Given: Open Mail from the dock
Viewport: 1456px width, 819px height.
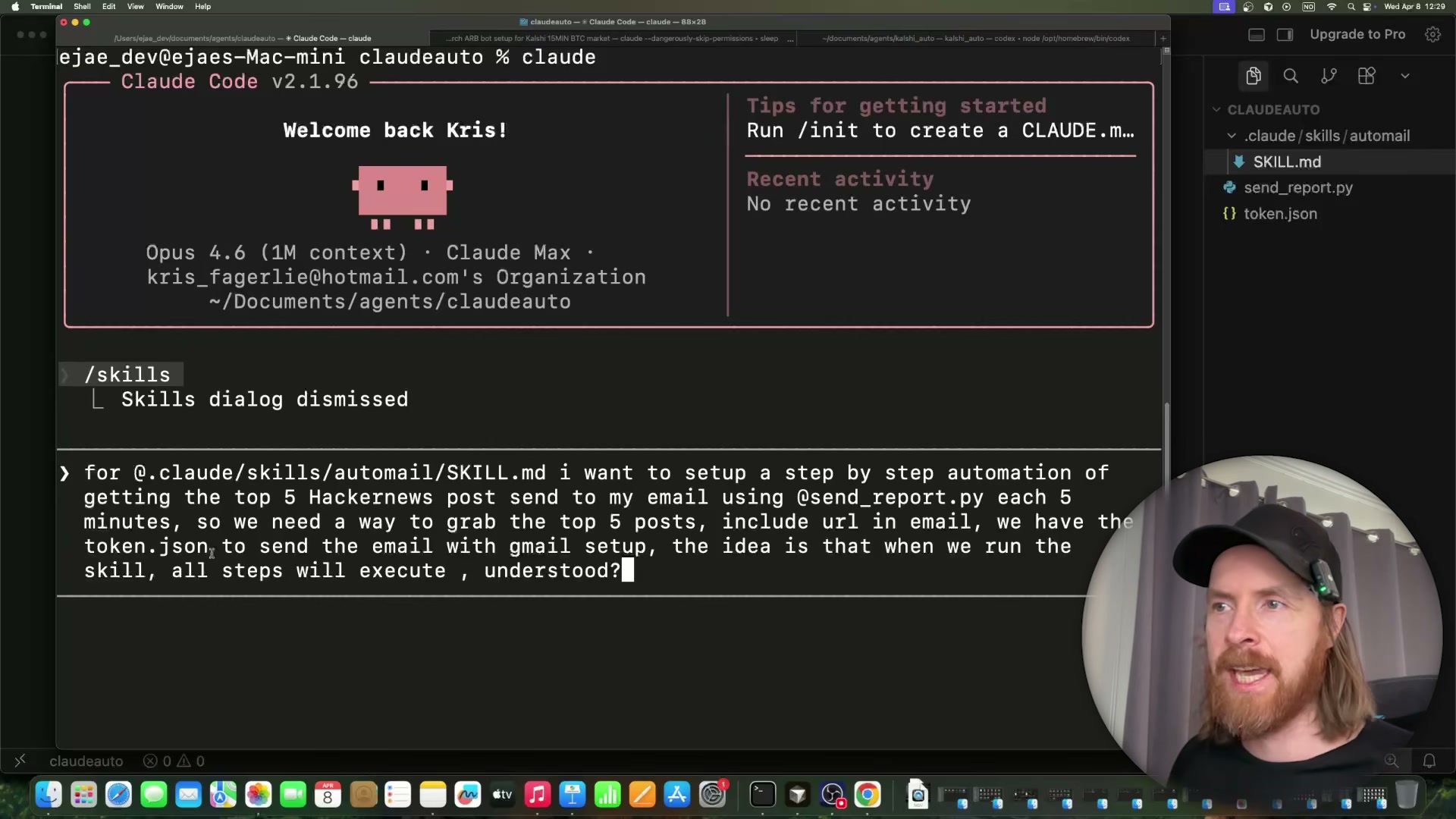Looking at the screenshot, I should tap(188, 794).
